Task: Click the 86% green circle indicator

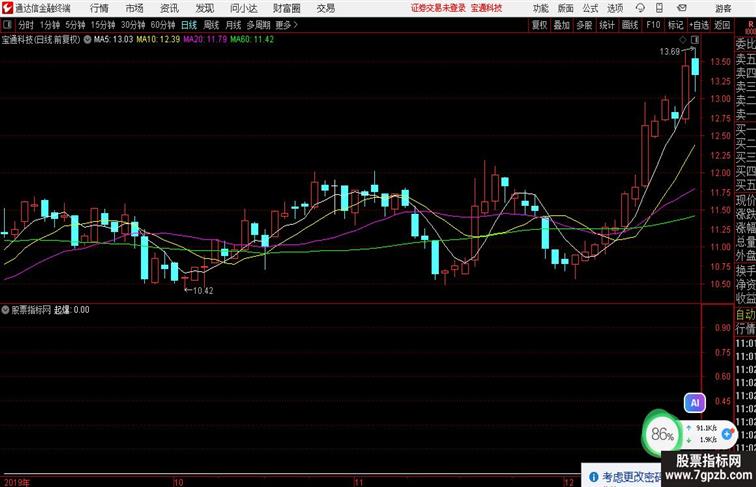Action: [662, 434]
